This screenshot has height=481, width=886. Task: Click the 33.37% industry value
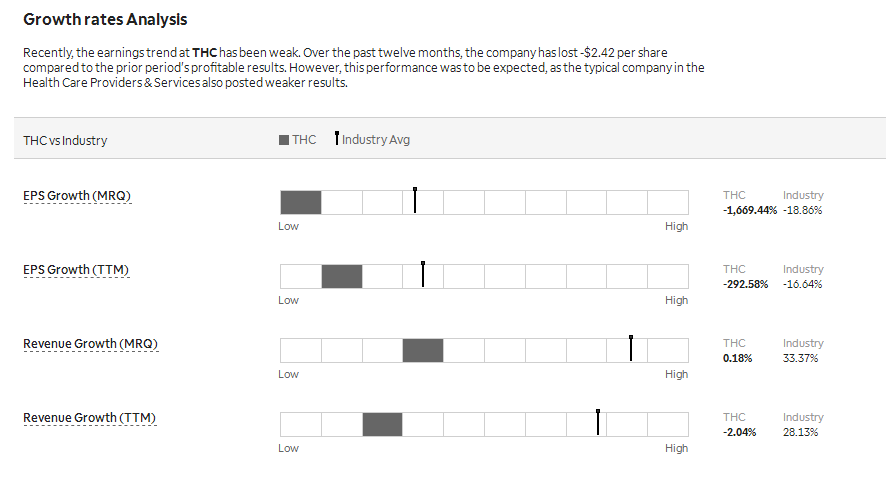click(x=800, y=358)
